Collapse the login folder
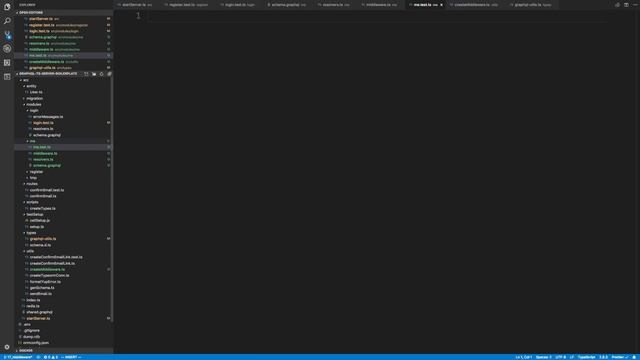 tap(34, 111)
